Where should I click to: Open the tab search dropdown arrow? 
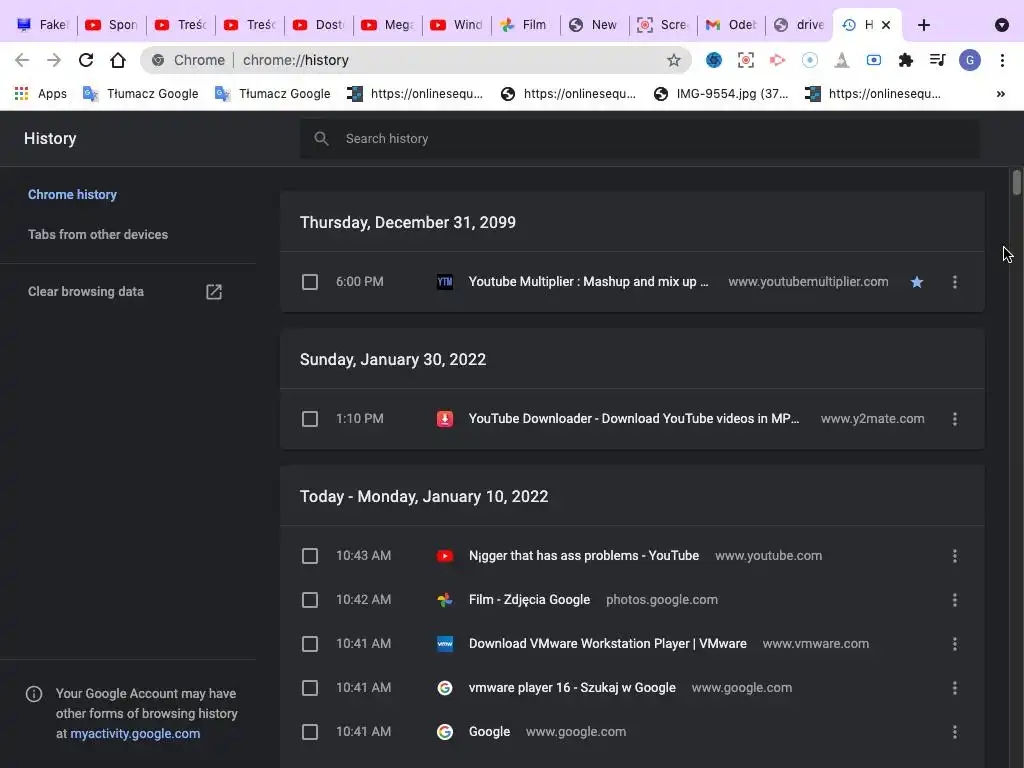1002,25
